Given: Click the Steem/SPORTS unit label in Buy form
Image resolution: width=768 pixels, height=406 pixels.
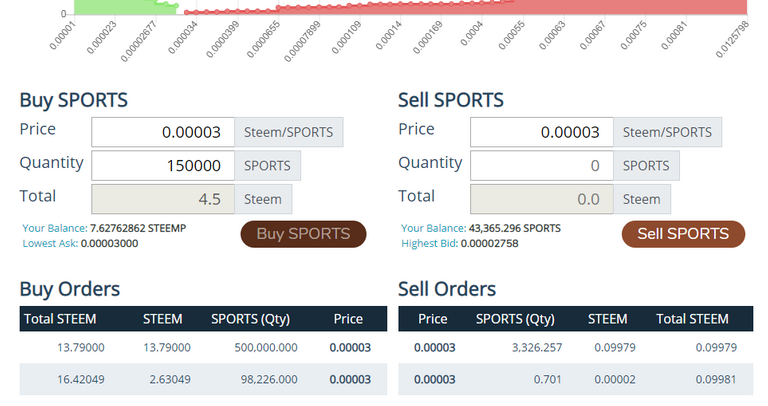Looking at the screenshot, I should coord(288,132).
